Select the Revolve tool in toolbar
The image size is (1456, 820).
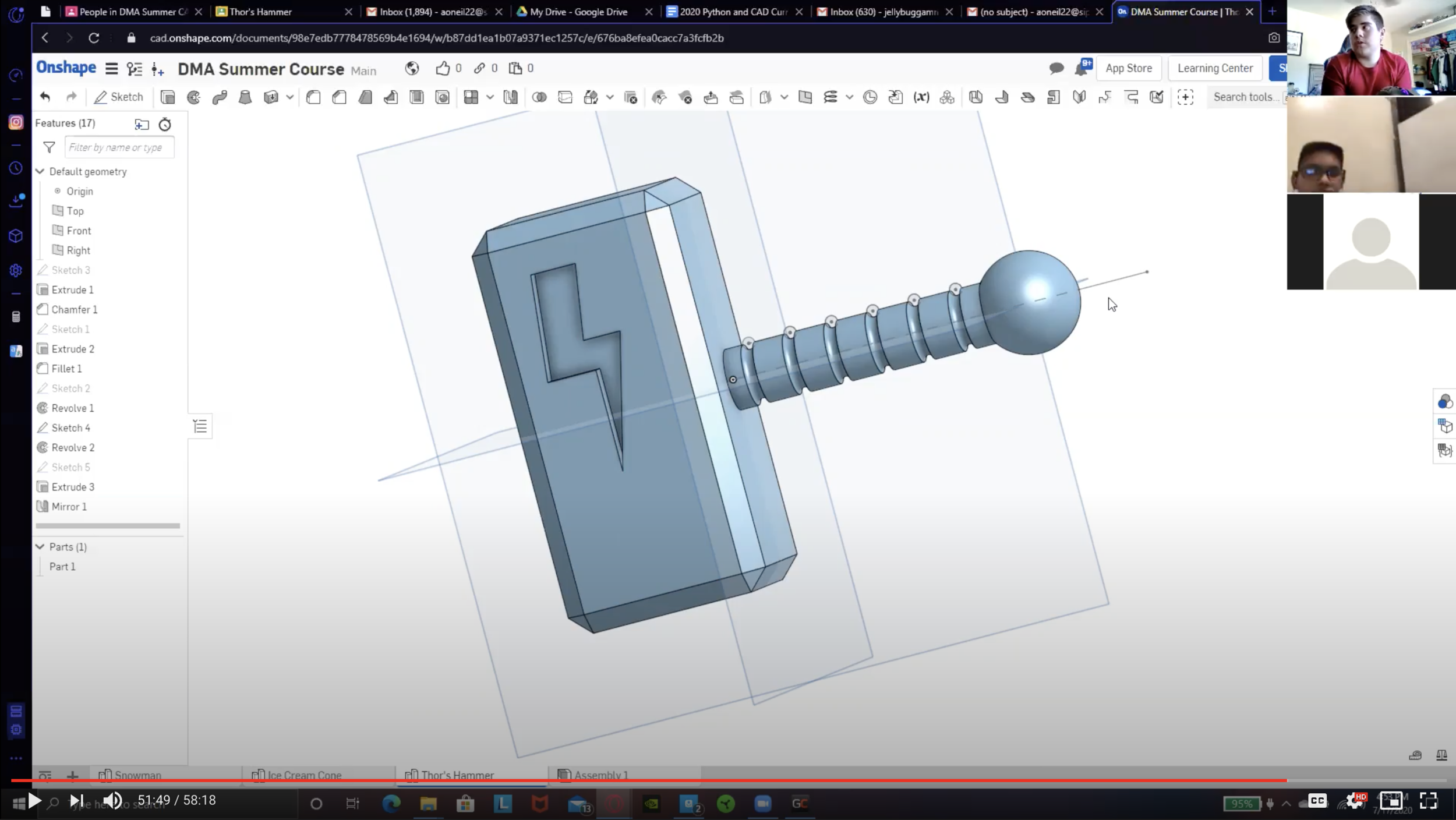pos(193,97)
